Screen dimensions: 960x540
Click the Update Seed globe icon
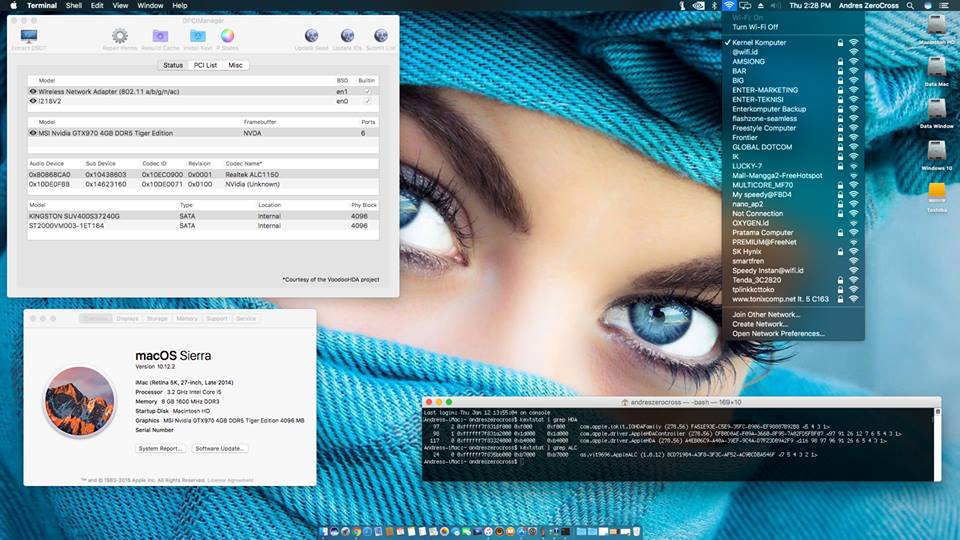[311, 36]
